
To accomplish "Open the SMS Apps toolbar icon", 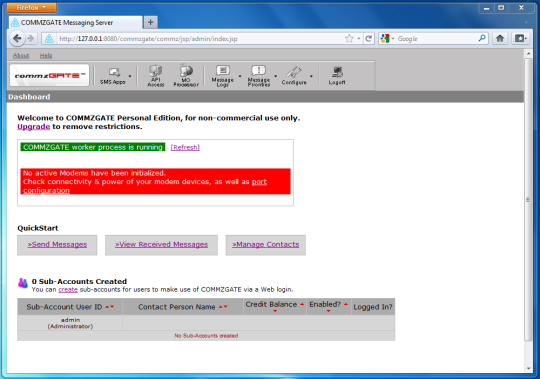I will [x=113, y=76].
